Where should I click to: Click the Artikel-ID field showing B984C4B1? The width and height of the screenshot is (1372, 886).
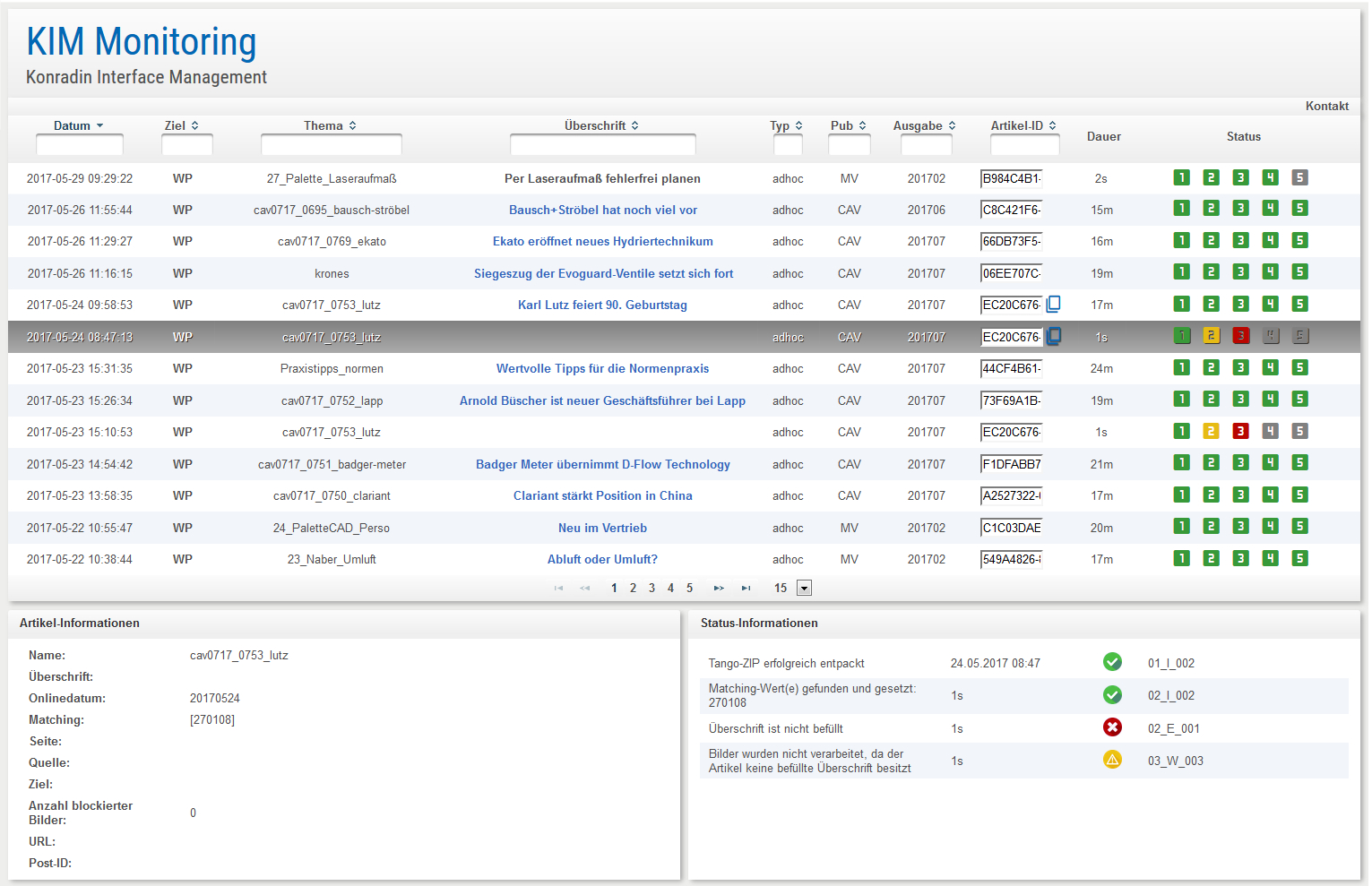coord(1011,178)
